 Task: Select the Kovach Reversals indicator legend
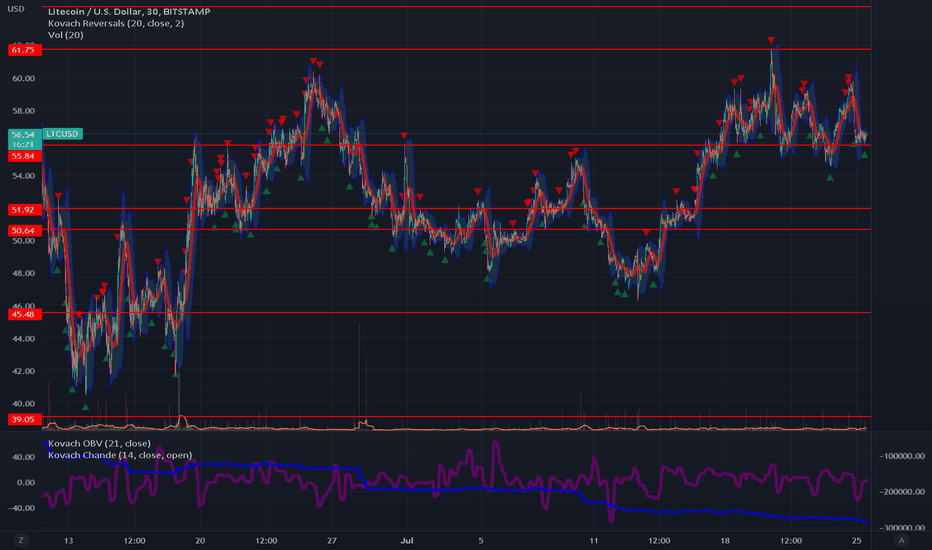tap(116, 23)
